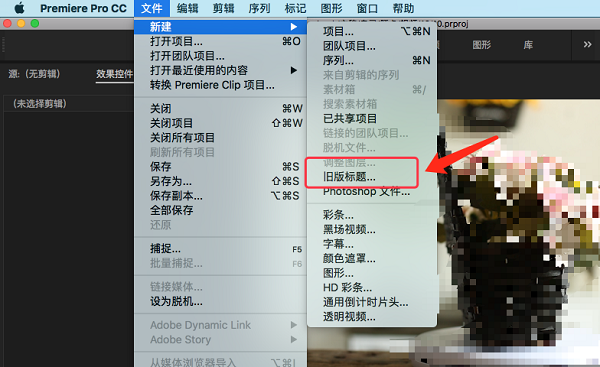Viewport: 600px width, 367px height.
Task: Open the 效果控件 panel tab
Action: coord(114,74)
